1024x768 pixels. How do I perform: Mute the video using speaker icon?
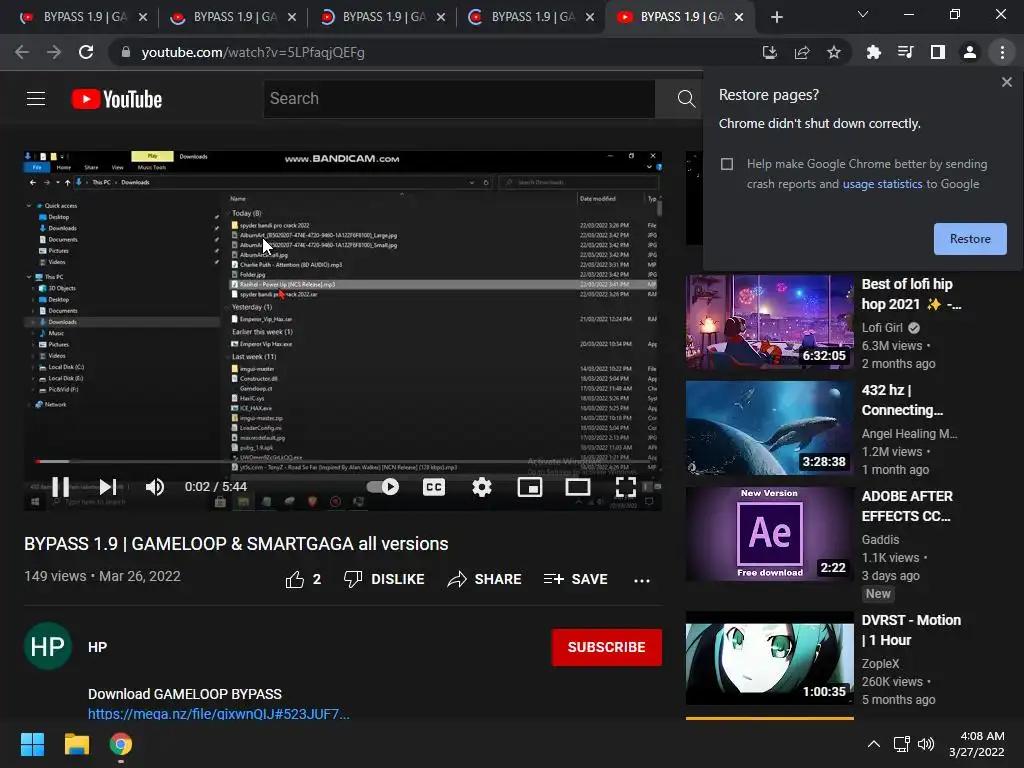(x=155, y=487)
